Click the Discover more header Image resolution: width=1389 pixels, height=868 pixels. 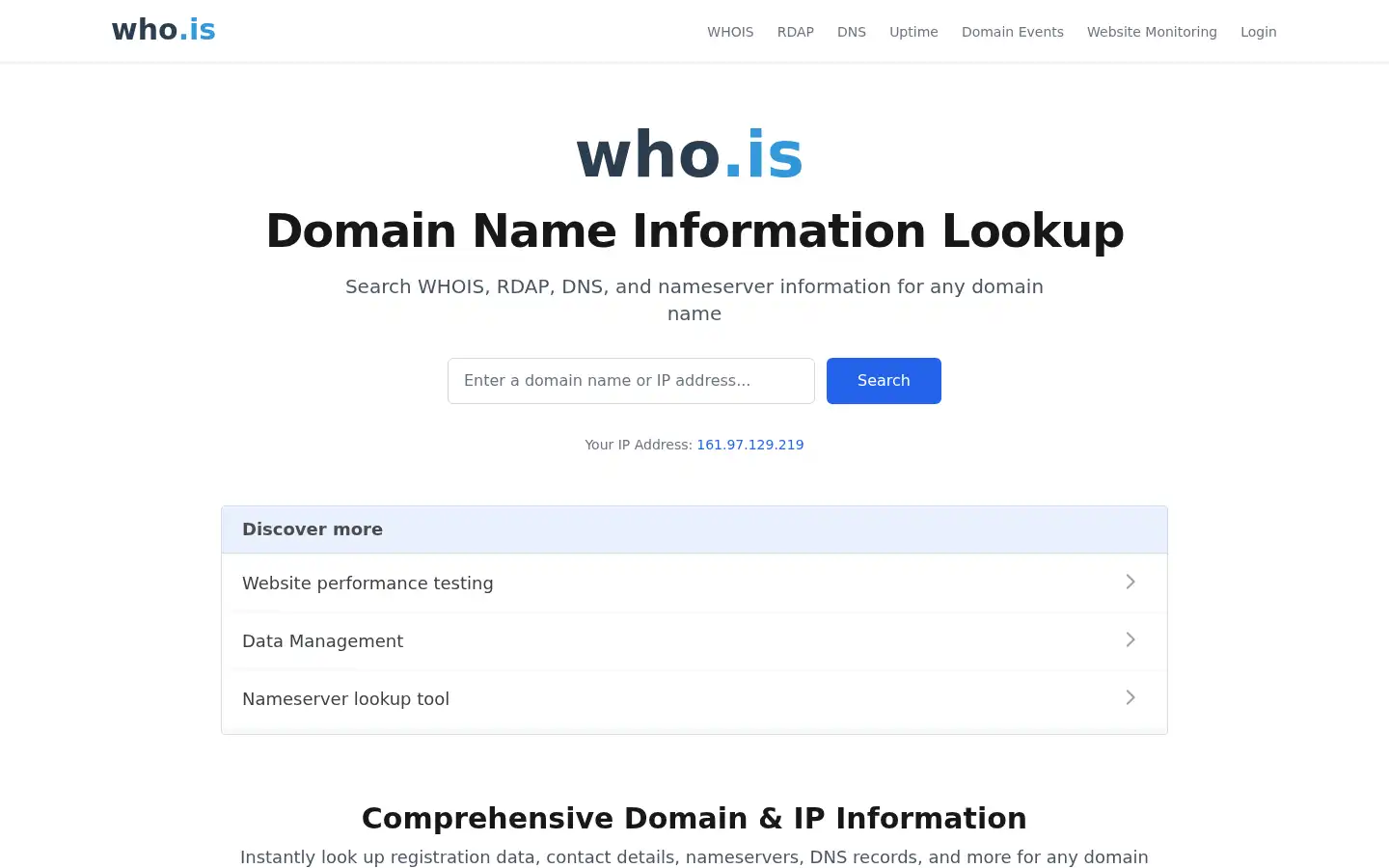[694, 529]
